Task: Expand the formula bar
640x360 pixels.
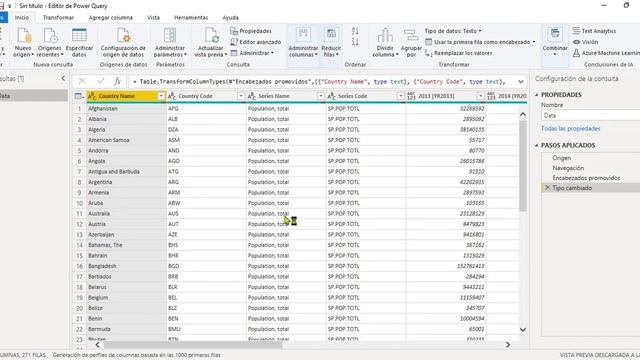Action: (x=521, y=82)
